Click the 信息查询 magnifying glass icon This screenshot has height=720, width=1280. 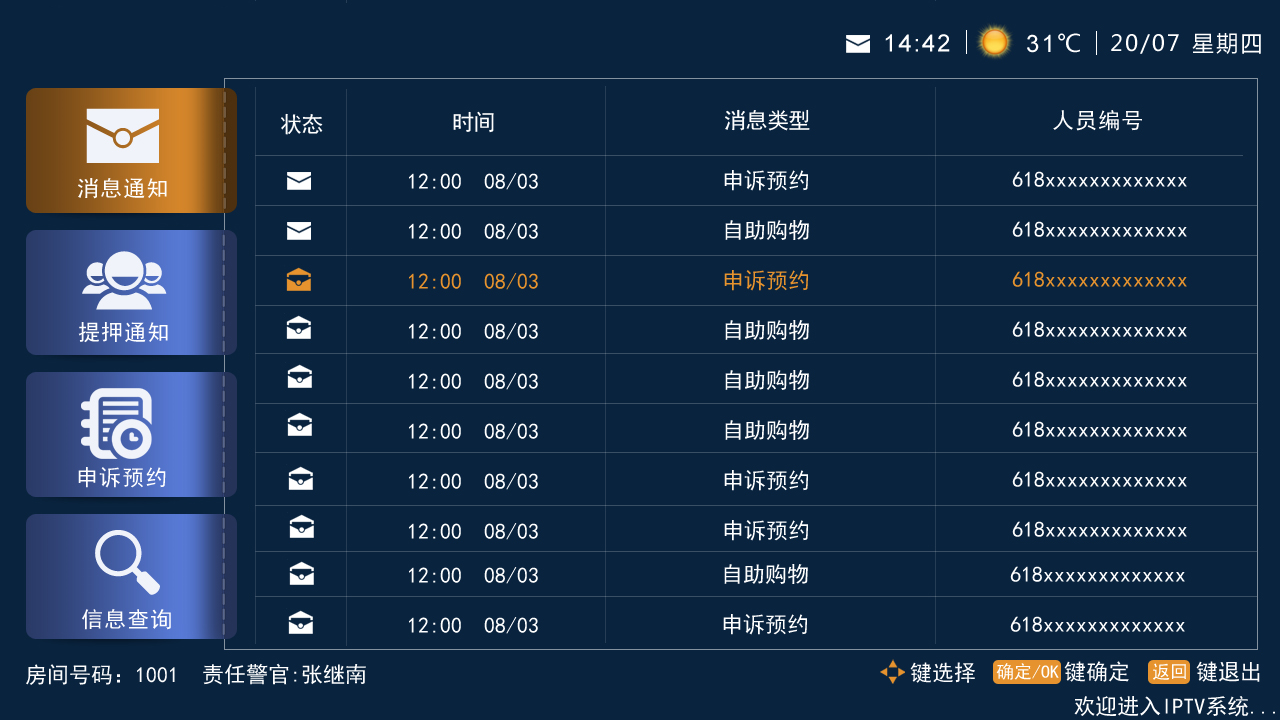coord(127,562)
